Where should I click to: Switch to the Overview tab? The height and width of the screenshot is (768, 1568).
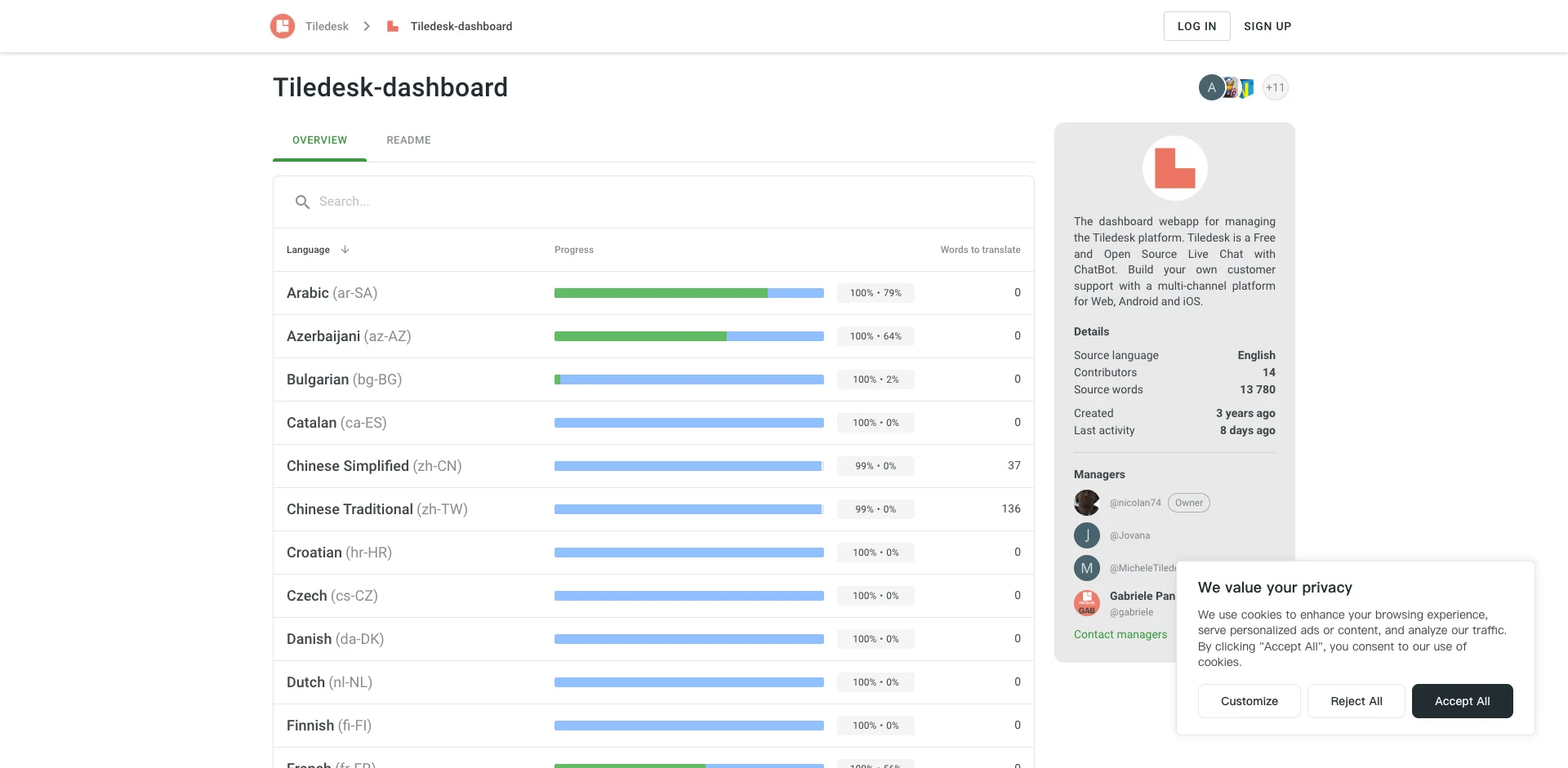pos(319,140)
